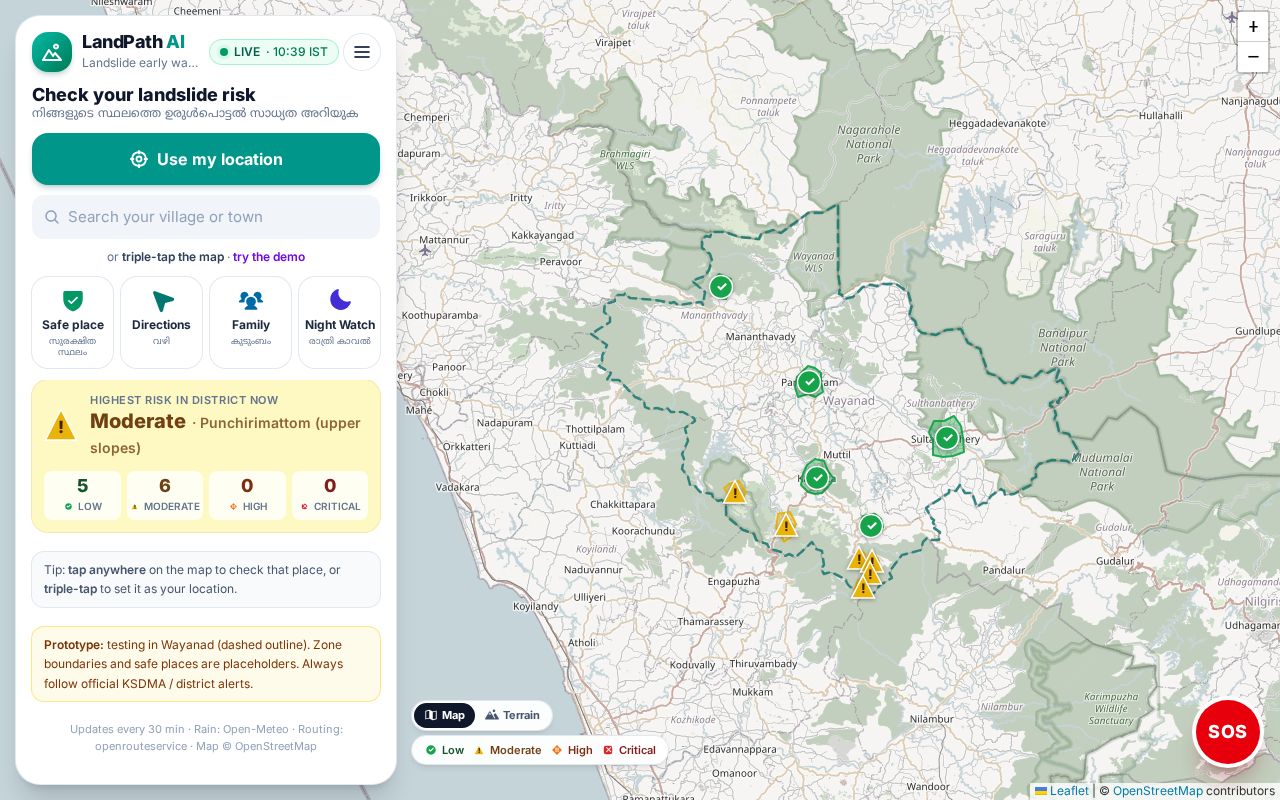
Task: Click the 'Check your landslide risk' heading
Action: point(144,95)
